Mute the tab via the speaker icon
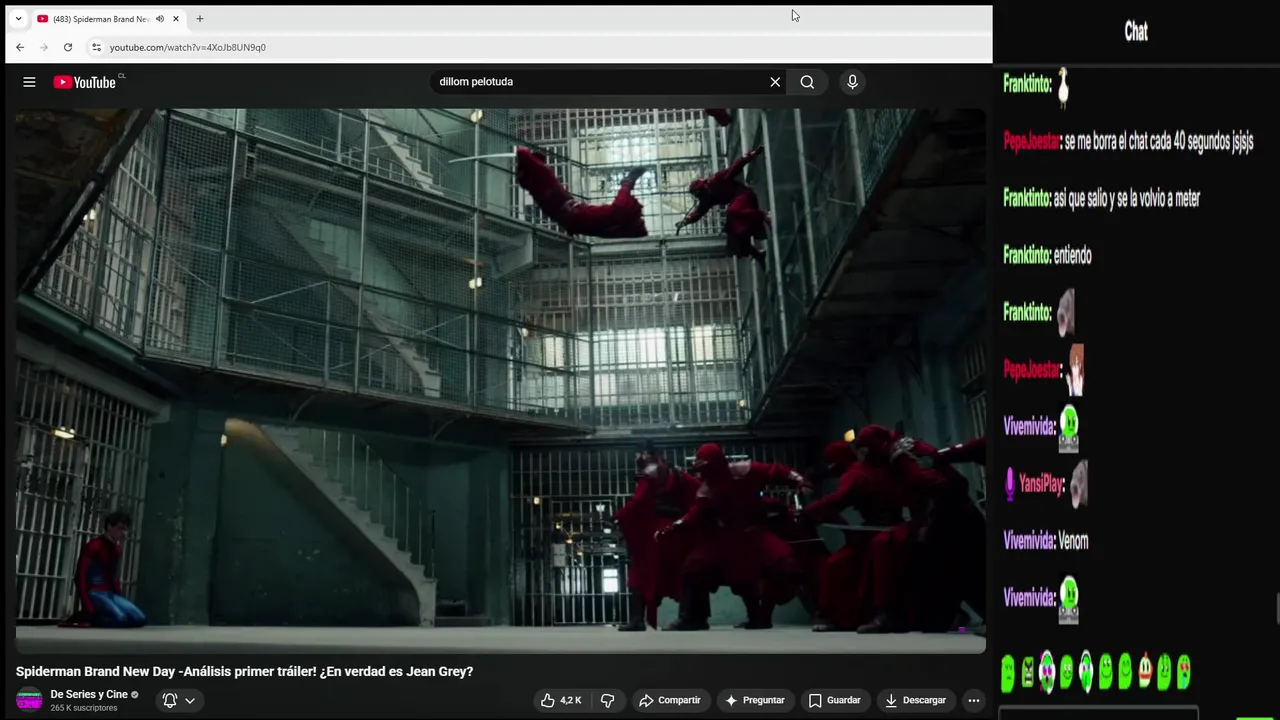Screen dimensions: 1280x720 pos(160,19)
